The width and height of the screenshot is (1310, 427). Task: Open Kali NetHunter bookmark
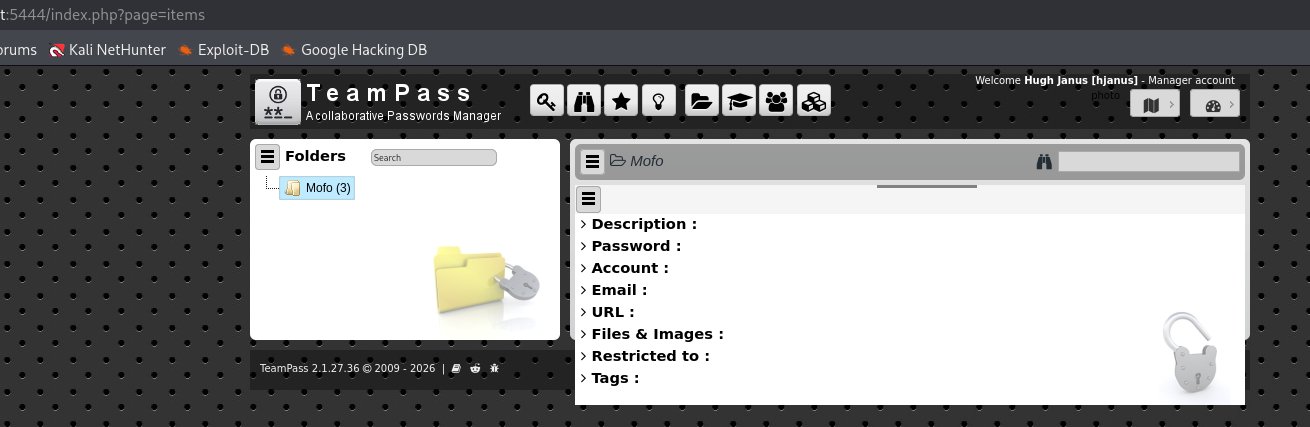[108, 49]
